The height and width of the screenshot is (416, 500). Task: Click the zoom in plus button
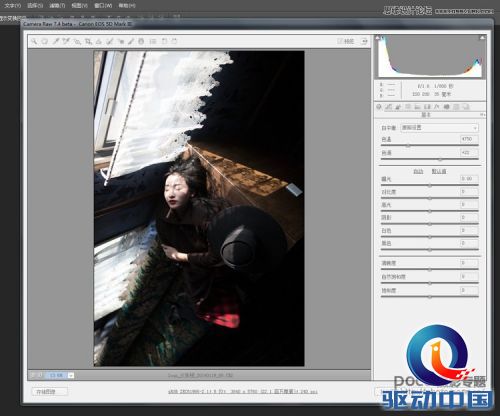(40, 375)
